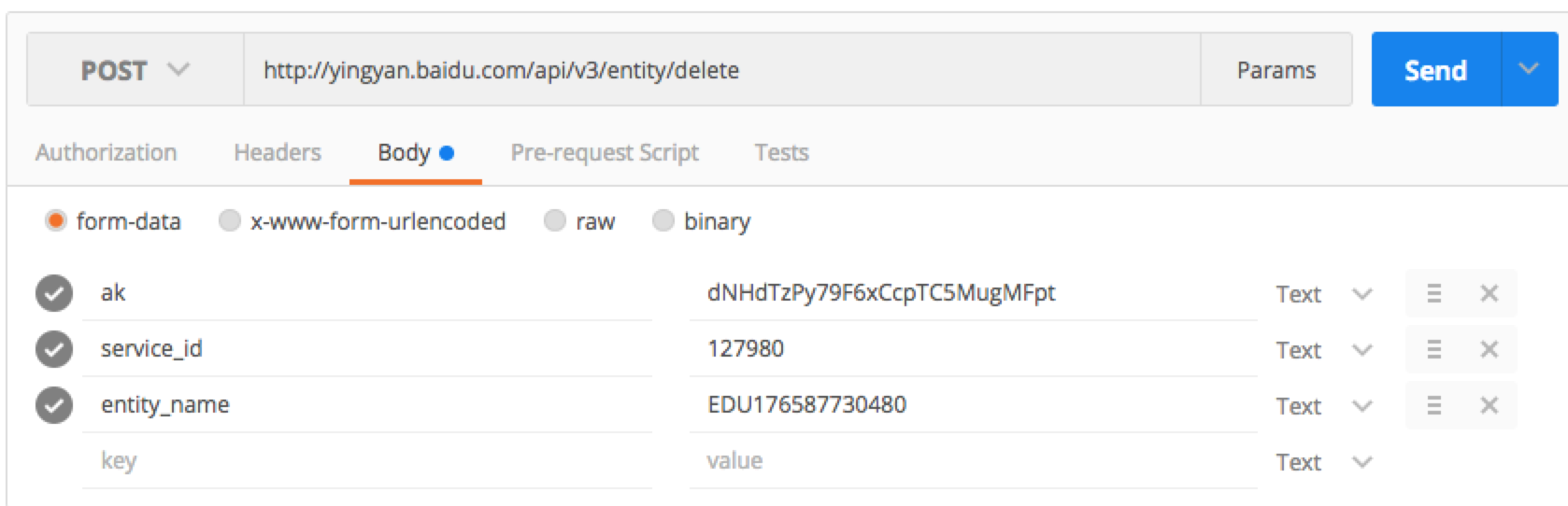The height and width of the screenshot is (506, 1568).
Task: Click the drag handle icon for service_id row
Action: coord(1433,349)
